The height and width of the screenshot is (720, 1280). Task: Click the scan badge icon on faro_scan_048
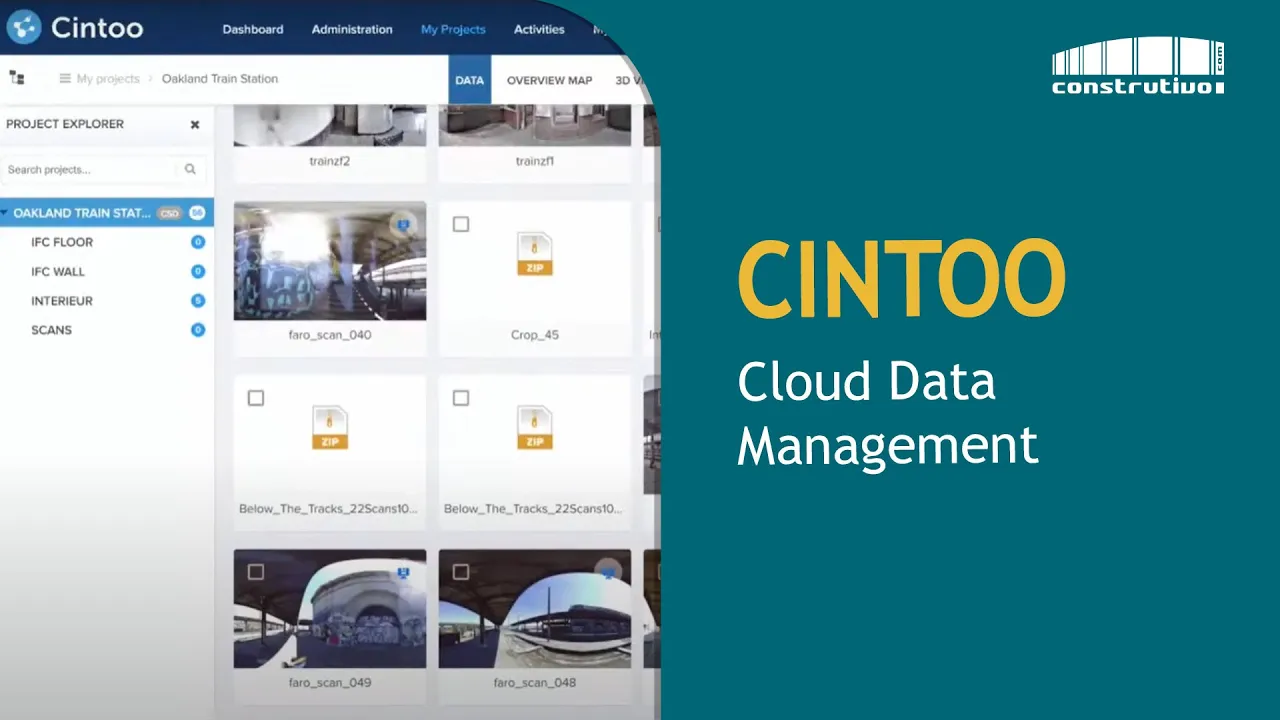608,573
